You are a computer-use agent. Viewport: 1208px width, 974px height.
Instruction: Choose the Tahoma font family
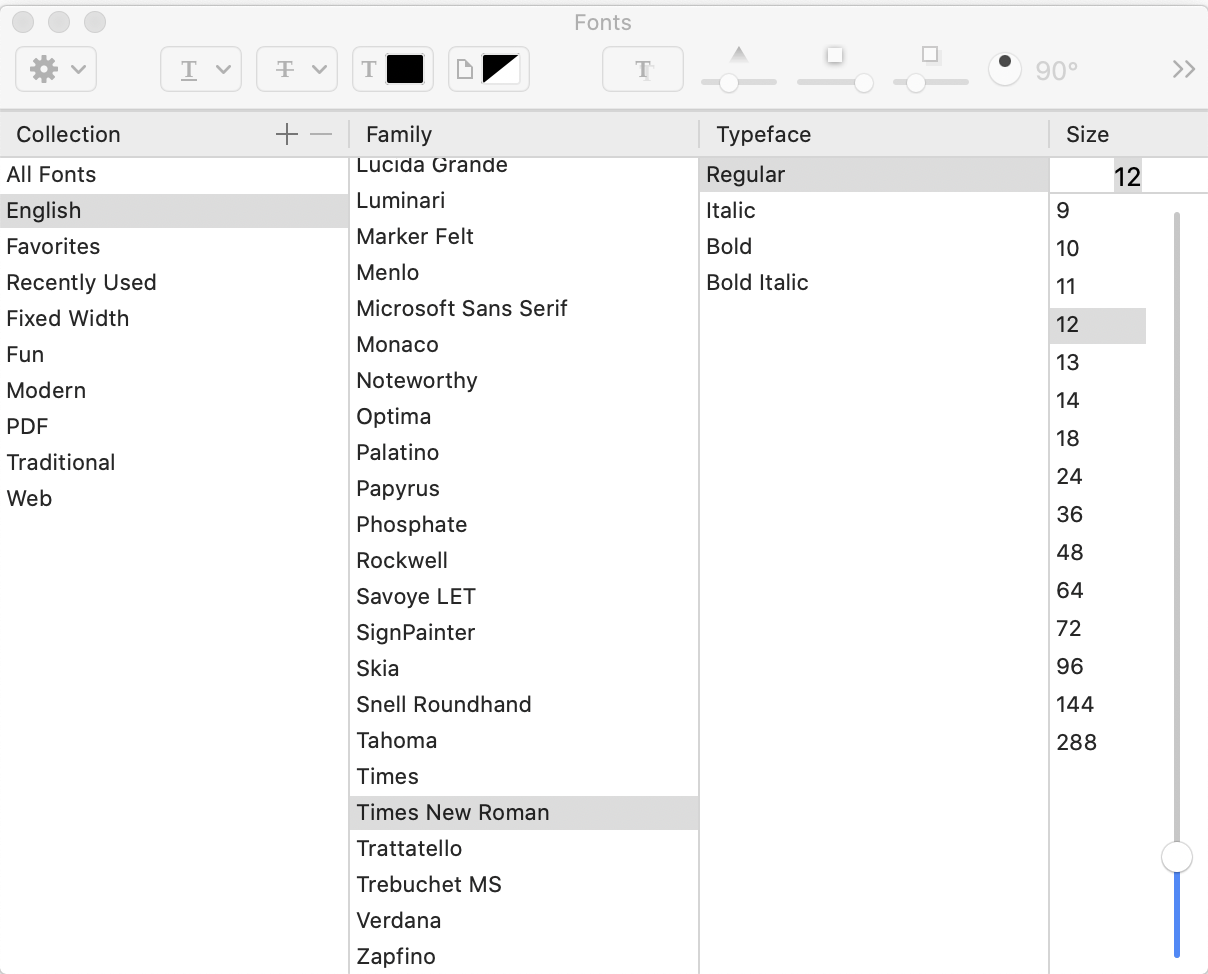coord(524,740)
